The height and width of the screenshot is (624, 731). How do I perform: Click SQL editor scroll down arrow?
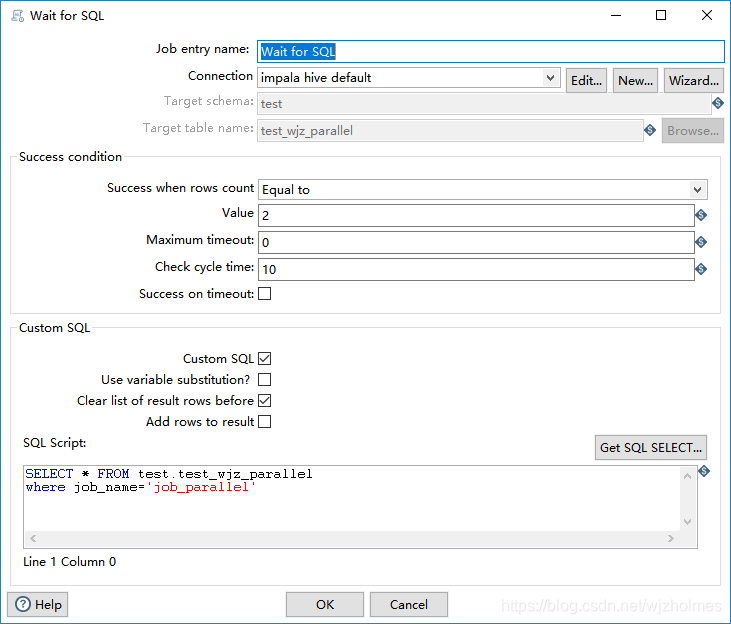(x=687, y=521)
